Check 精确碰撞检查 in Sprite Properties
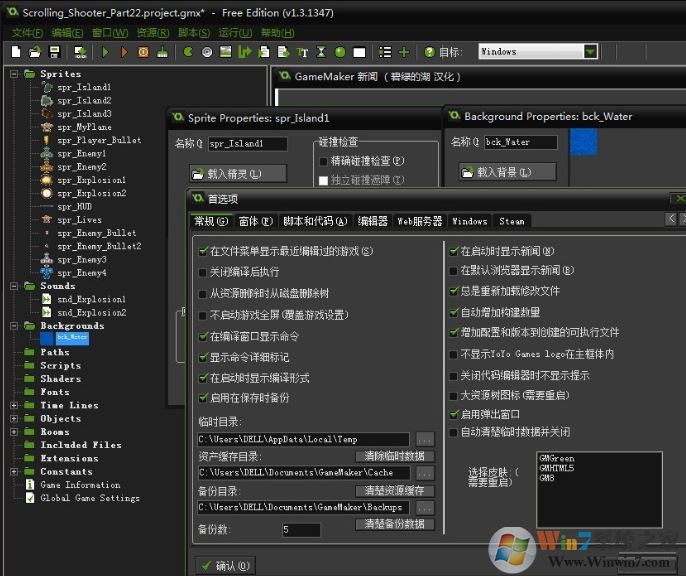This screenshot has width=686, height=576. click(x=323, y=161)
